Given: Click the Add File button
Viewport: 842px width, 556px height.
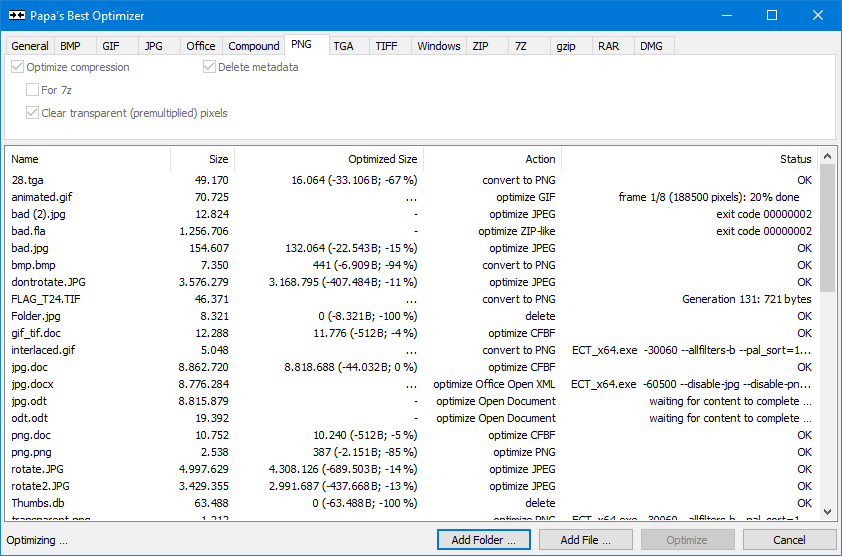Looking at the screenshot, I should (x=585, y=540).
